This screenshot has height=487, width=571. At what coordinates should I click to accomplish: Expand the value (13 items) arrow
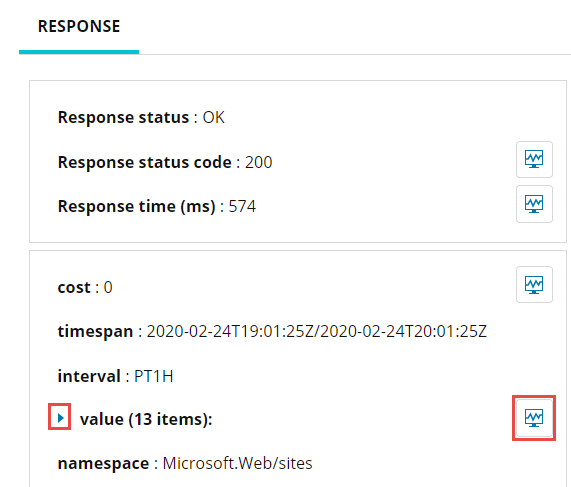(60, 418)
